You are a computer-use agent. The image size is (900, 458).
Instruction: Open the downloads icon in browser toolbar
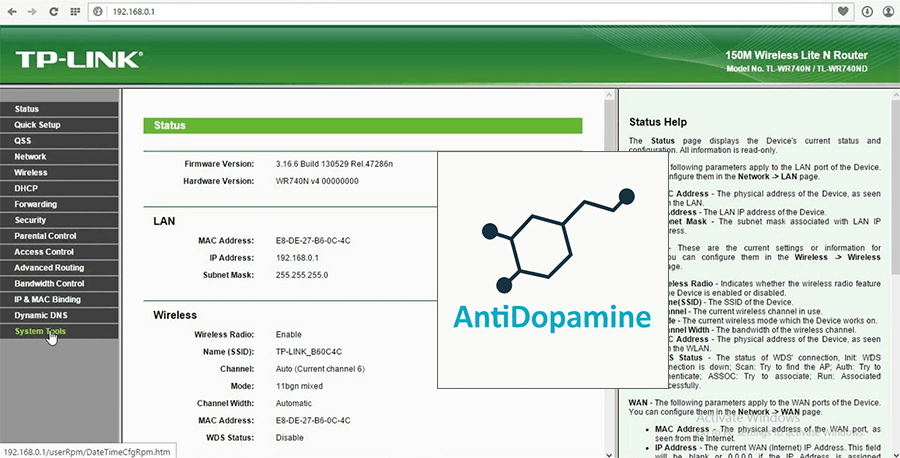click(x=867, y=11)
